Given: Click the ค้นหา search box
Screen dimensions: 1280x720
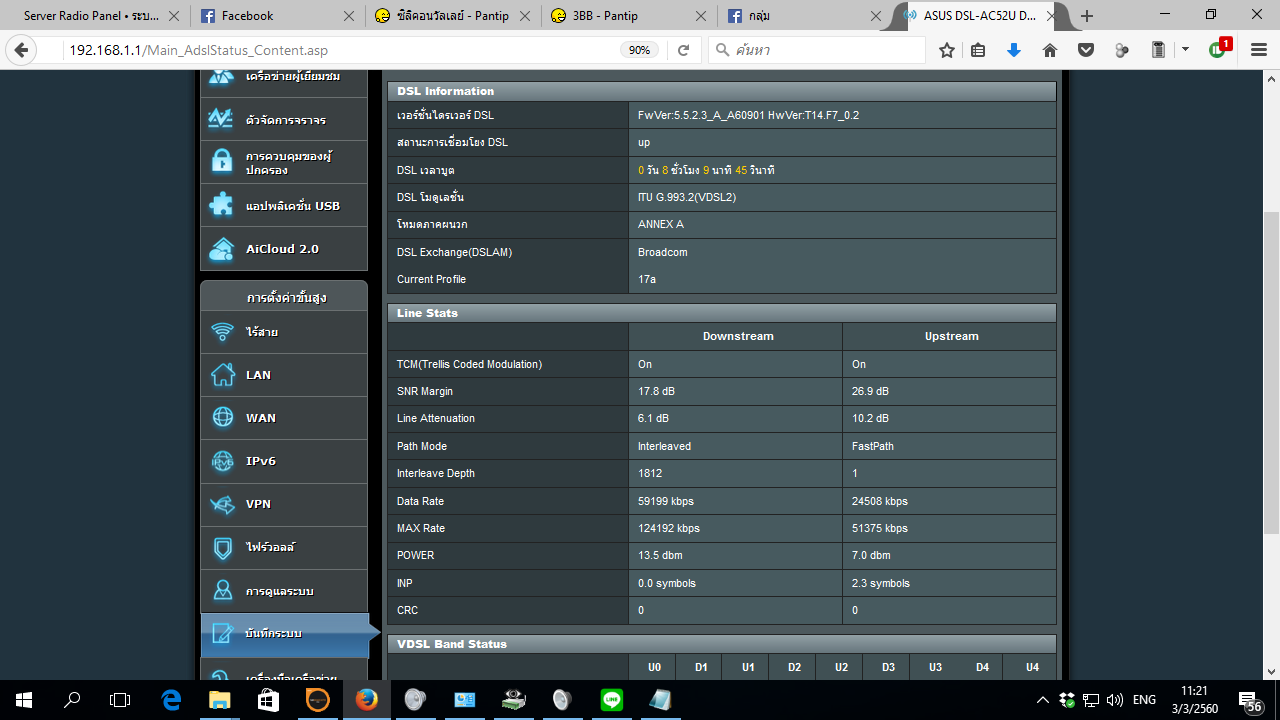Looking at the screenshot, I should coord(817,50).
